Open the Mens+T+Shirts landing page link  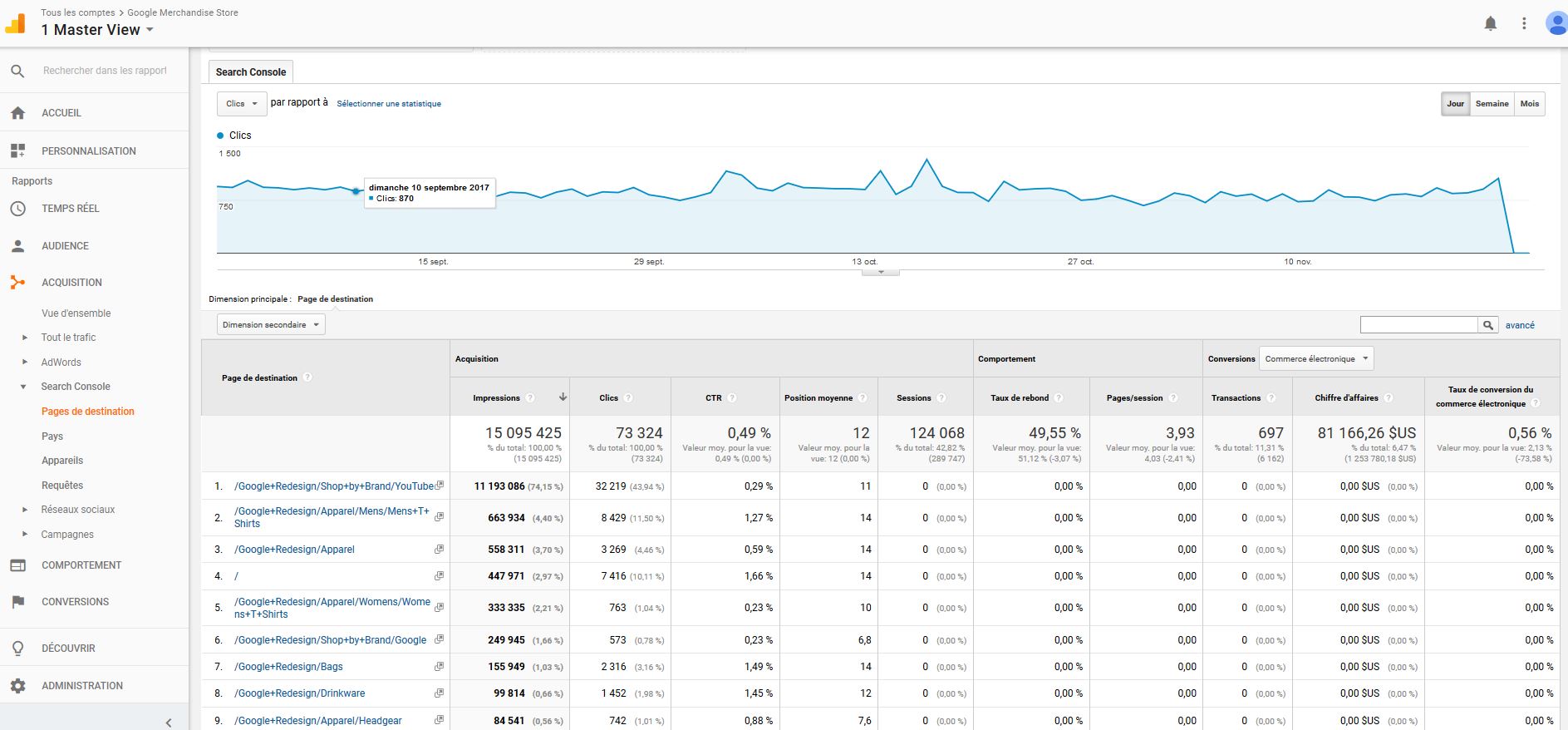(332, 517)
